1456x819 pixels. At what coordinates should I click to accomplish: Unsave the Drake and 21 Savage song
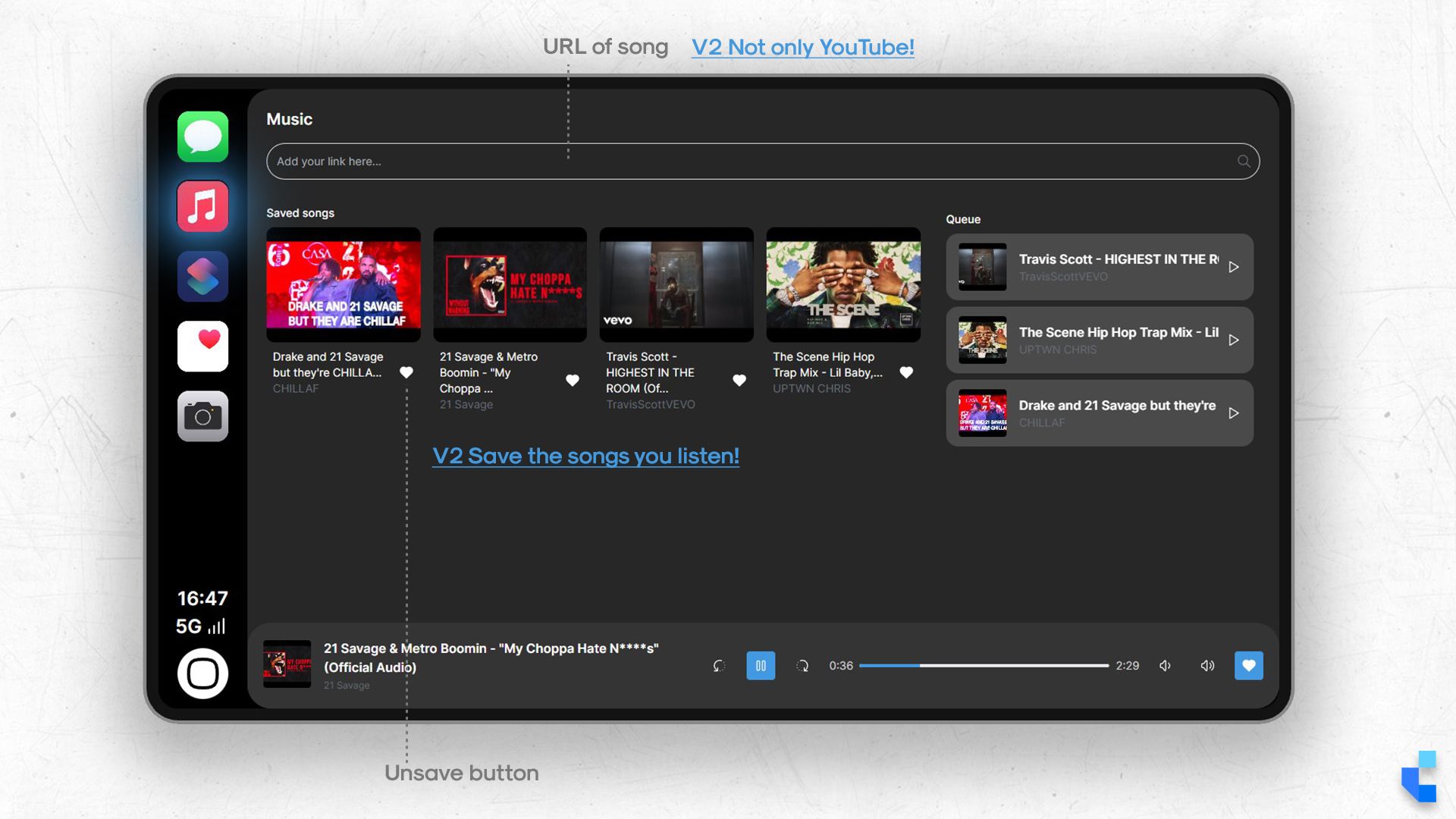(x=406, y=372)
